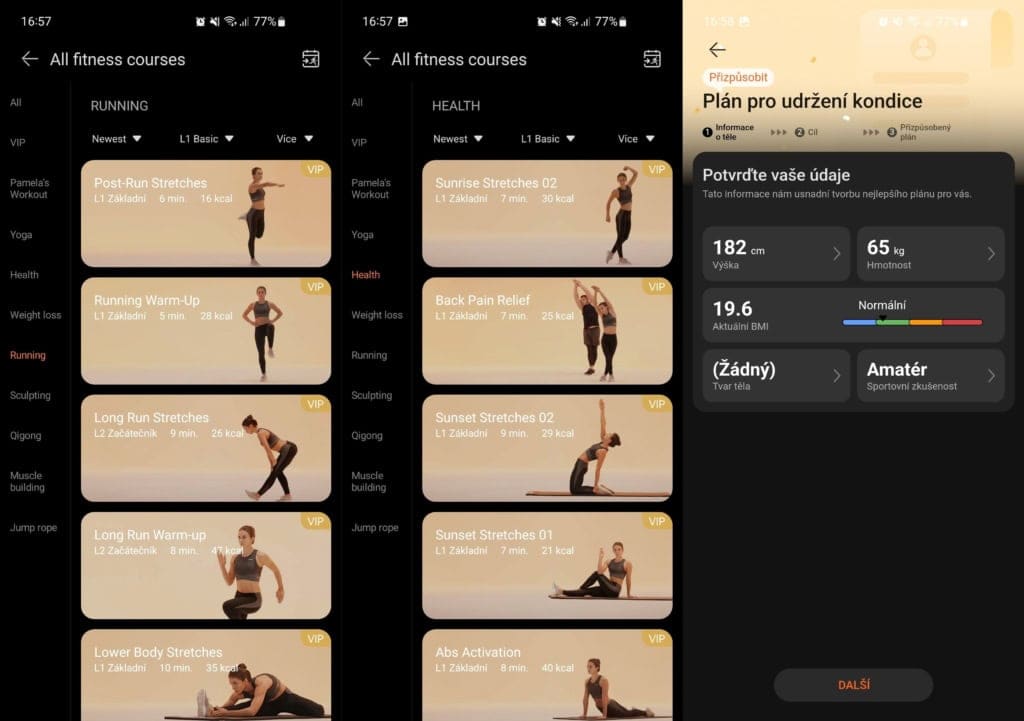The width and height of the screenshot is (1024, 721).
Task: Open the Newest sort dropdown
Action: coord(115,138)
